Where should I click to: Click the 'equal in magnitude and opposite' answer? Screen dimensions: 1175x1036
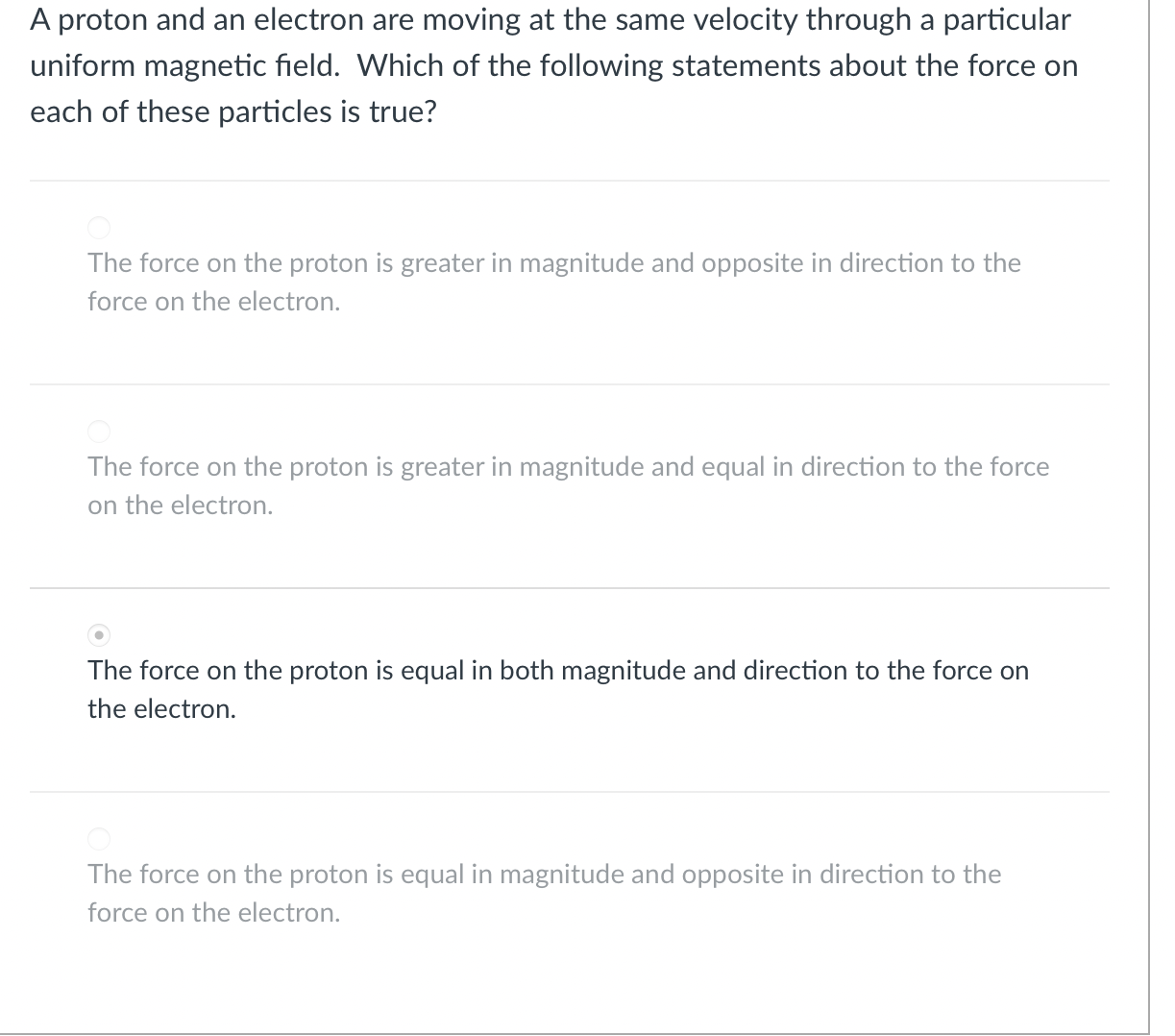click(543, 893)
